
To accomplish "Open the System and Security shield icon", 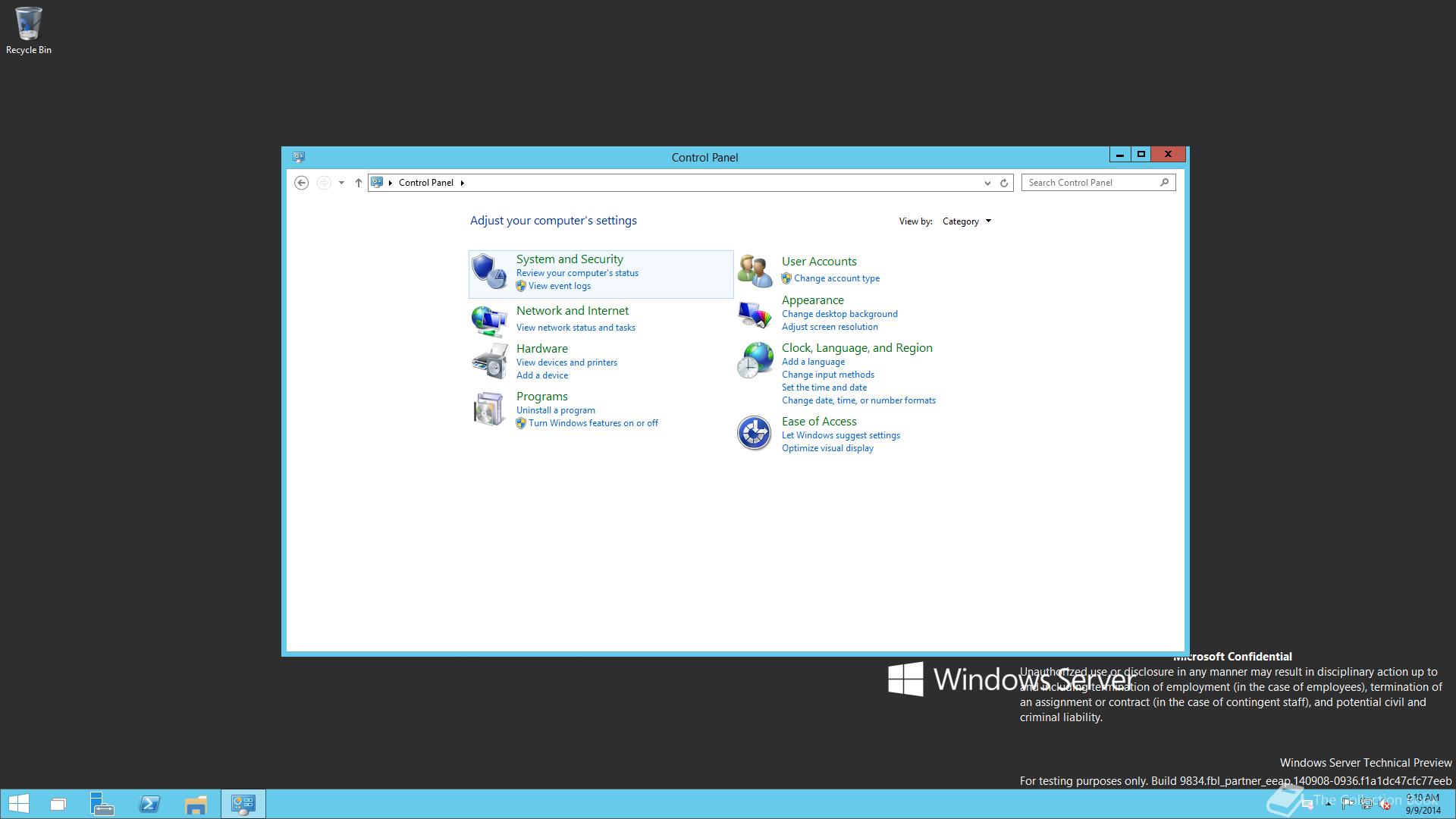I will point(488,271).
